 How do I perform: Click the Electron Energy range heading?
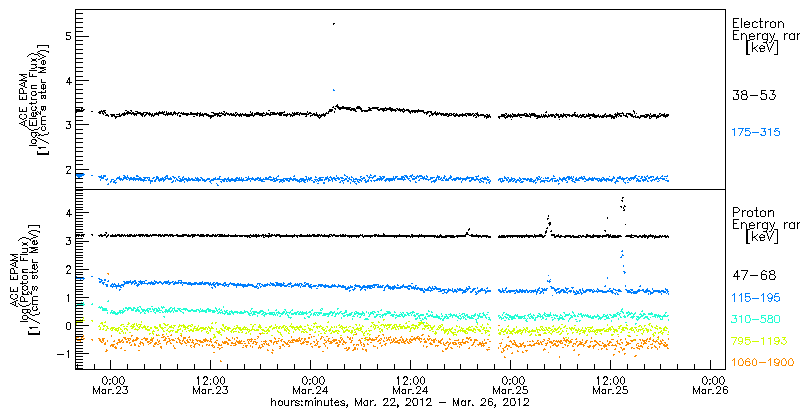pos(765,37)
